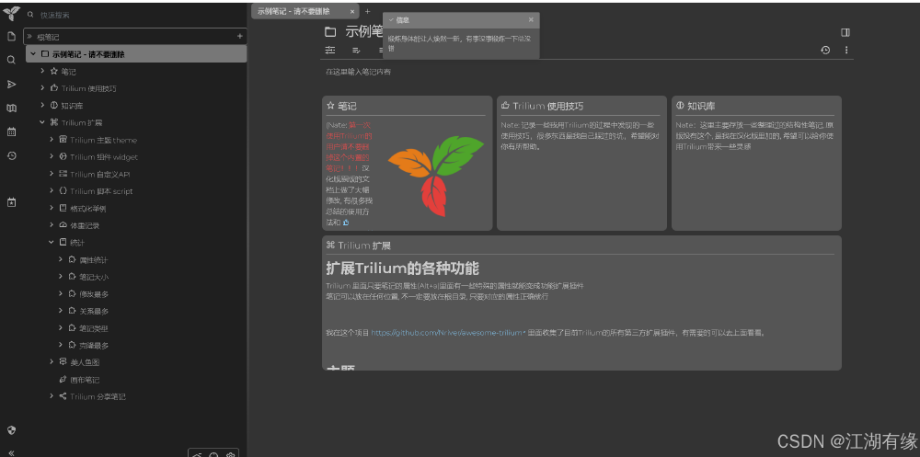Open properties sliders icon in note ribbon
Viewport: 920px width, 457px height.
(331, 50)
